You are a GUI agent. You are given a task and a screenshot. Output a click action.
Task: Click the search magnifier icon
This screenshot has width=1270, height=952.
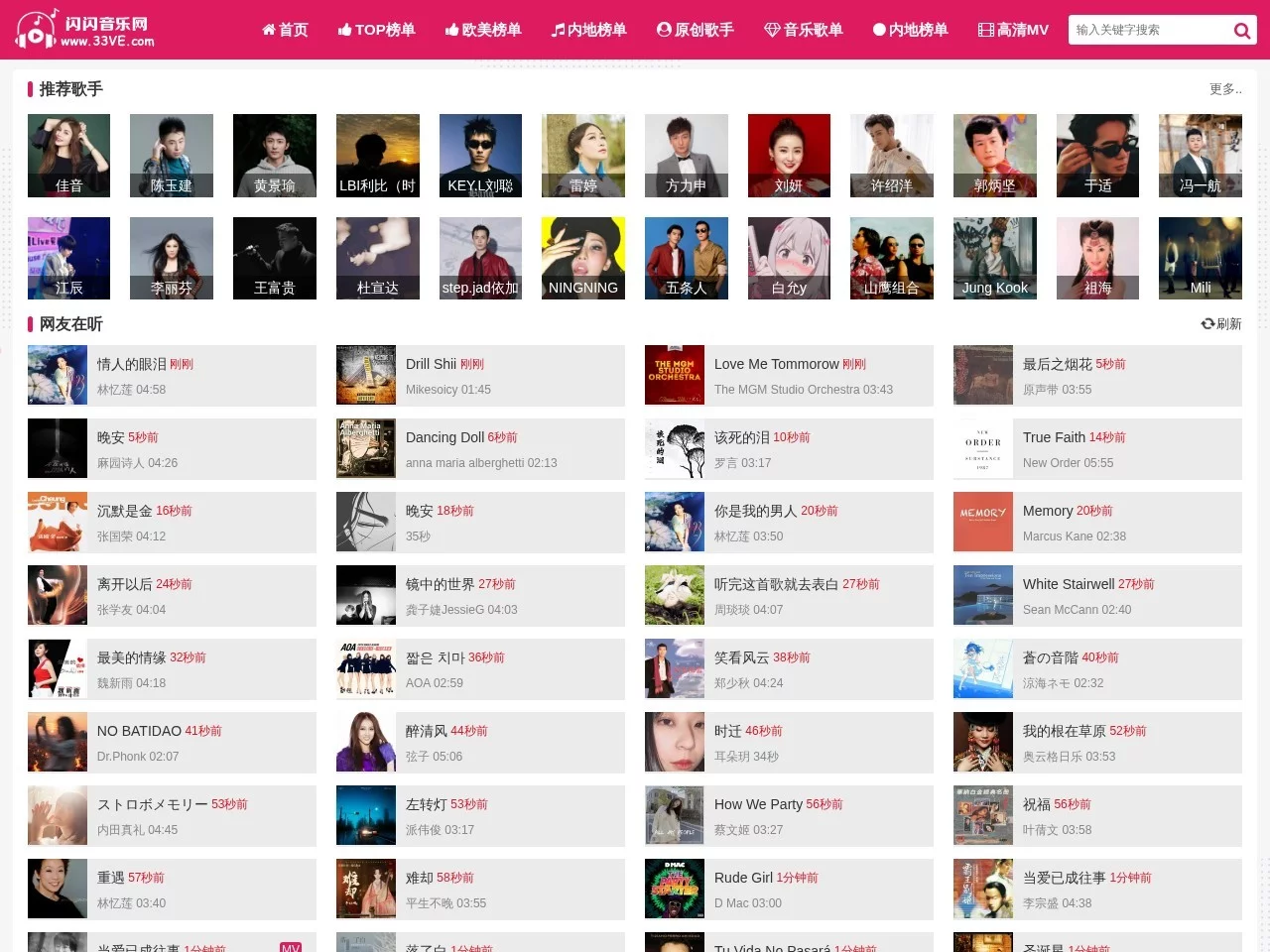1241,31
